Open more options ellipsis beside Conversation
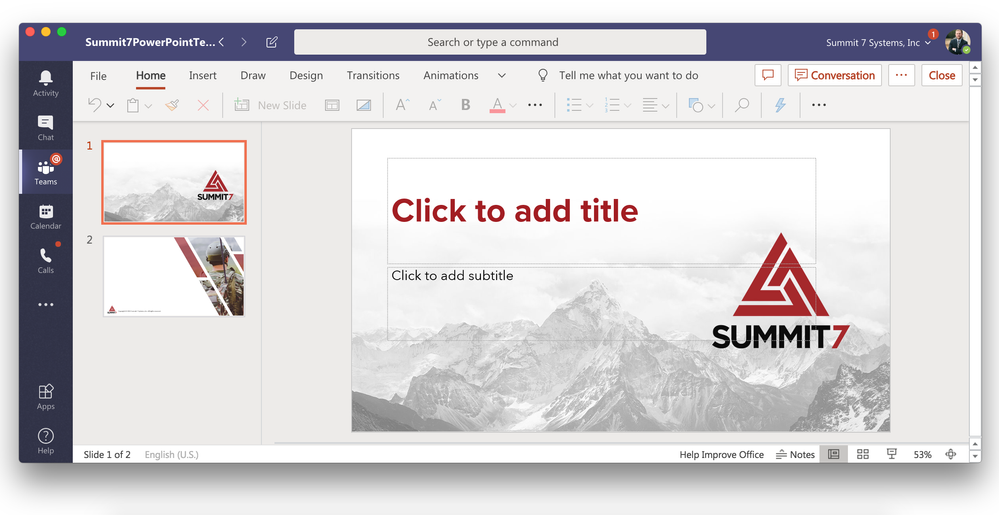The image size is (999, 515). pyautogui.click(x=901, y=75)
